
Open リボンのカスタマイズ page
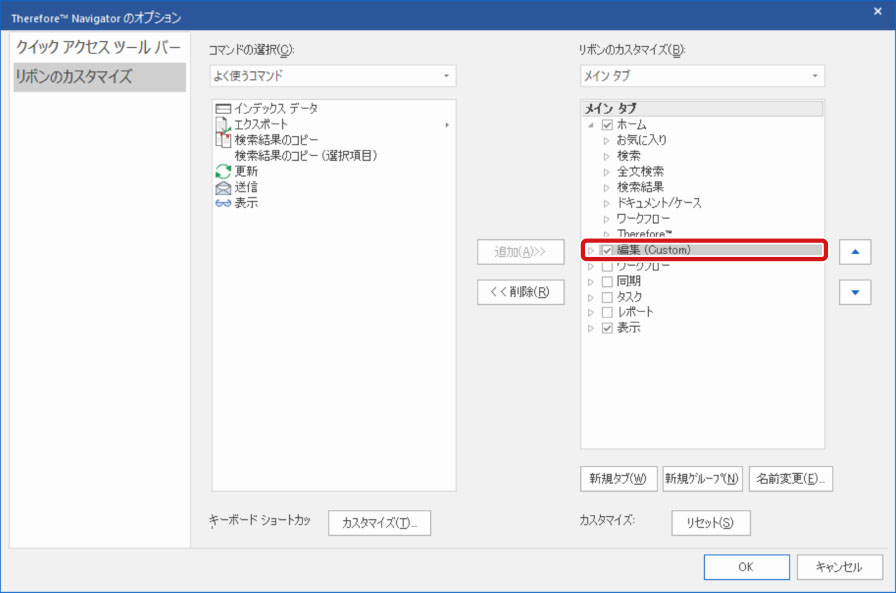99,77
